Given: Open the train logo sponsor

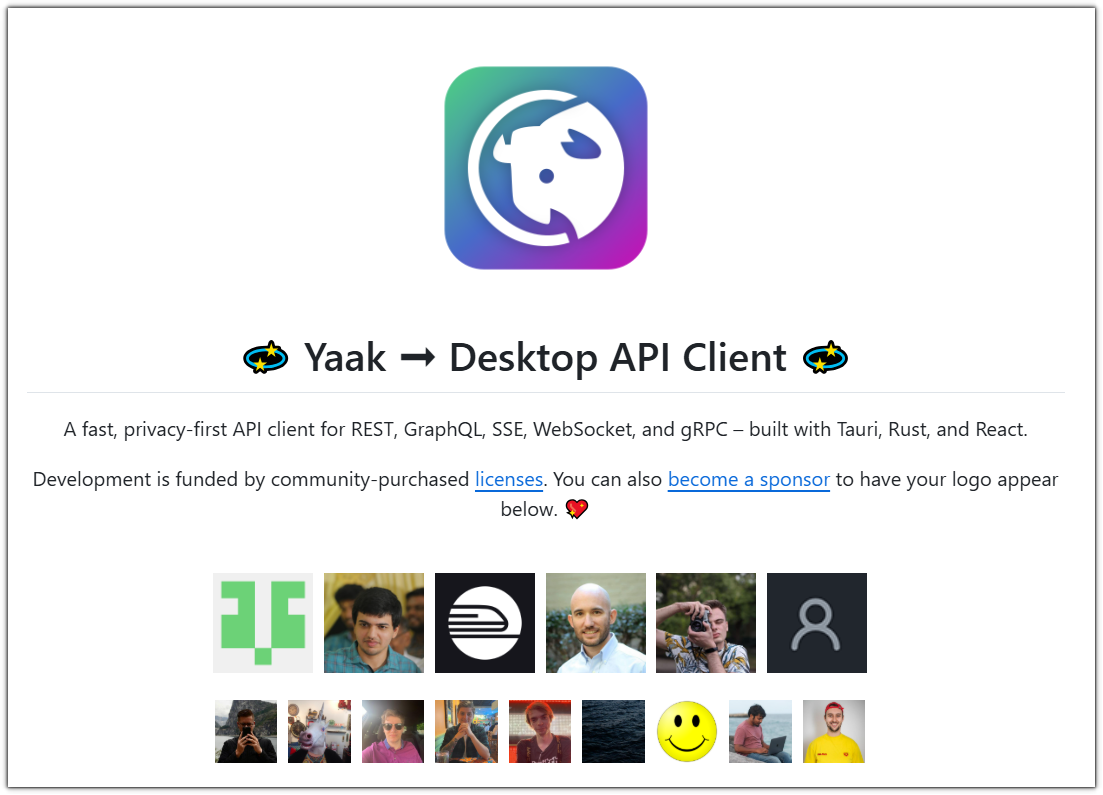Looking at the screenshot, I should tap(485, 623).
